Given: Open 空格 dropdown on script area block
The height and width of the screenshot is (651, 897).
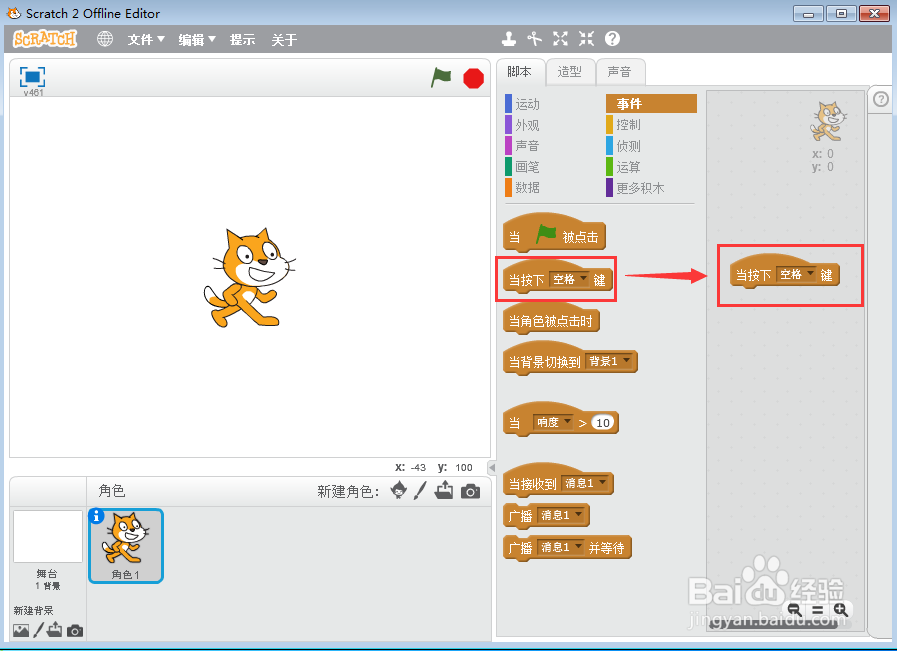Looking at the screenshot, I should click(796, 275).
